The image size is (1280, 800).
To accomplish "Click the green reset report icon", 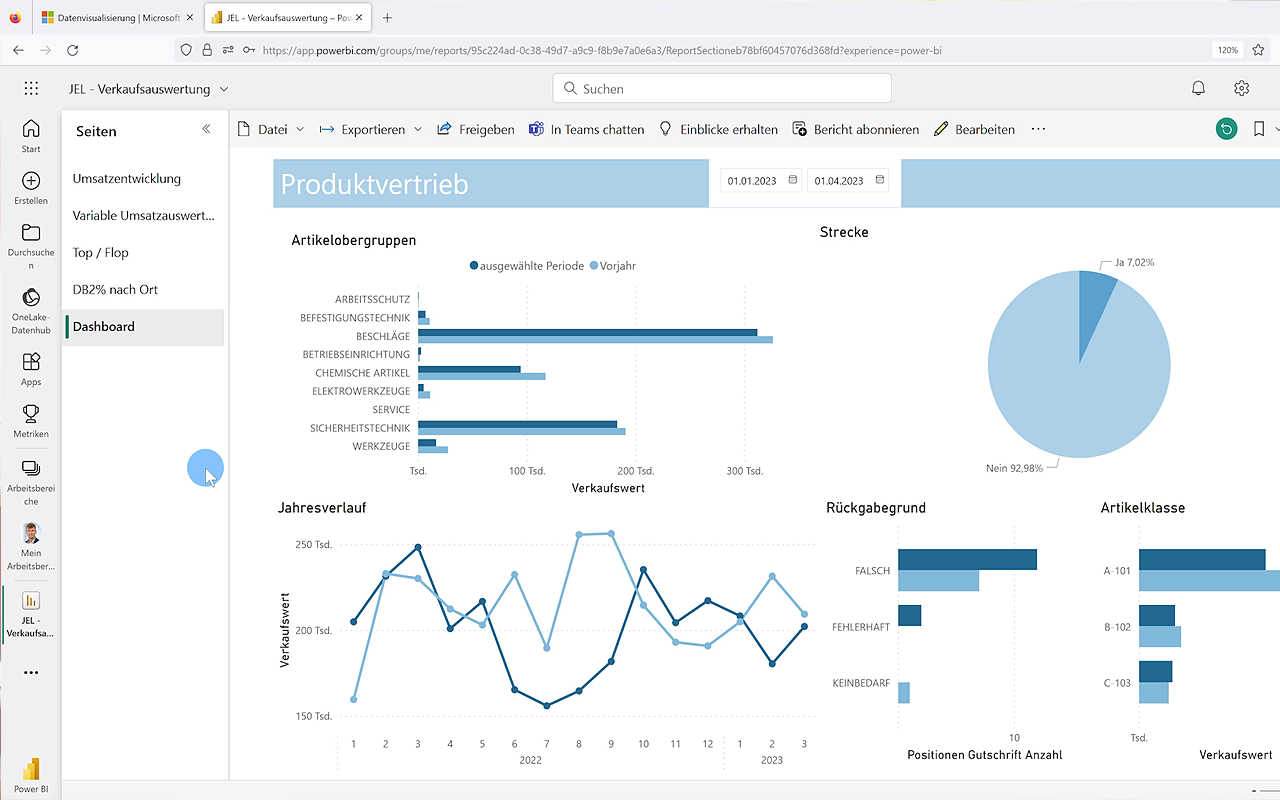I will click(1225, 129).
